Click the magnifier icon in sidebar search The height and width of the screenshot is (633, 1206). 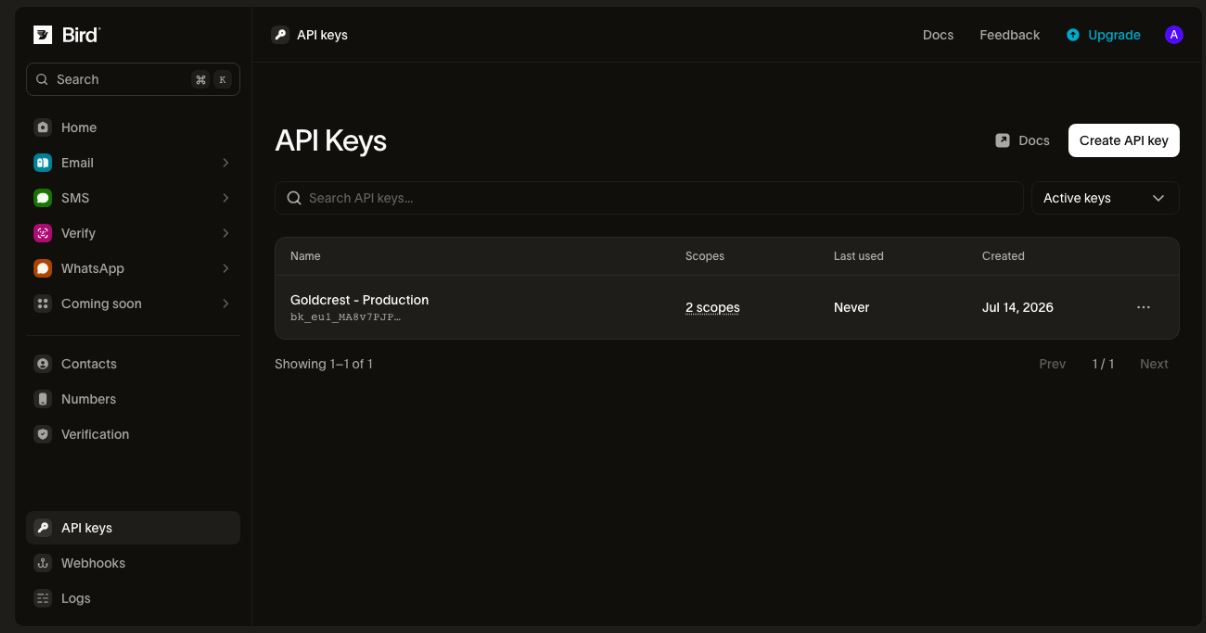(42, 80)
